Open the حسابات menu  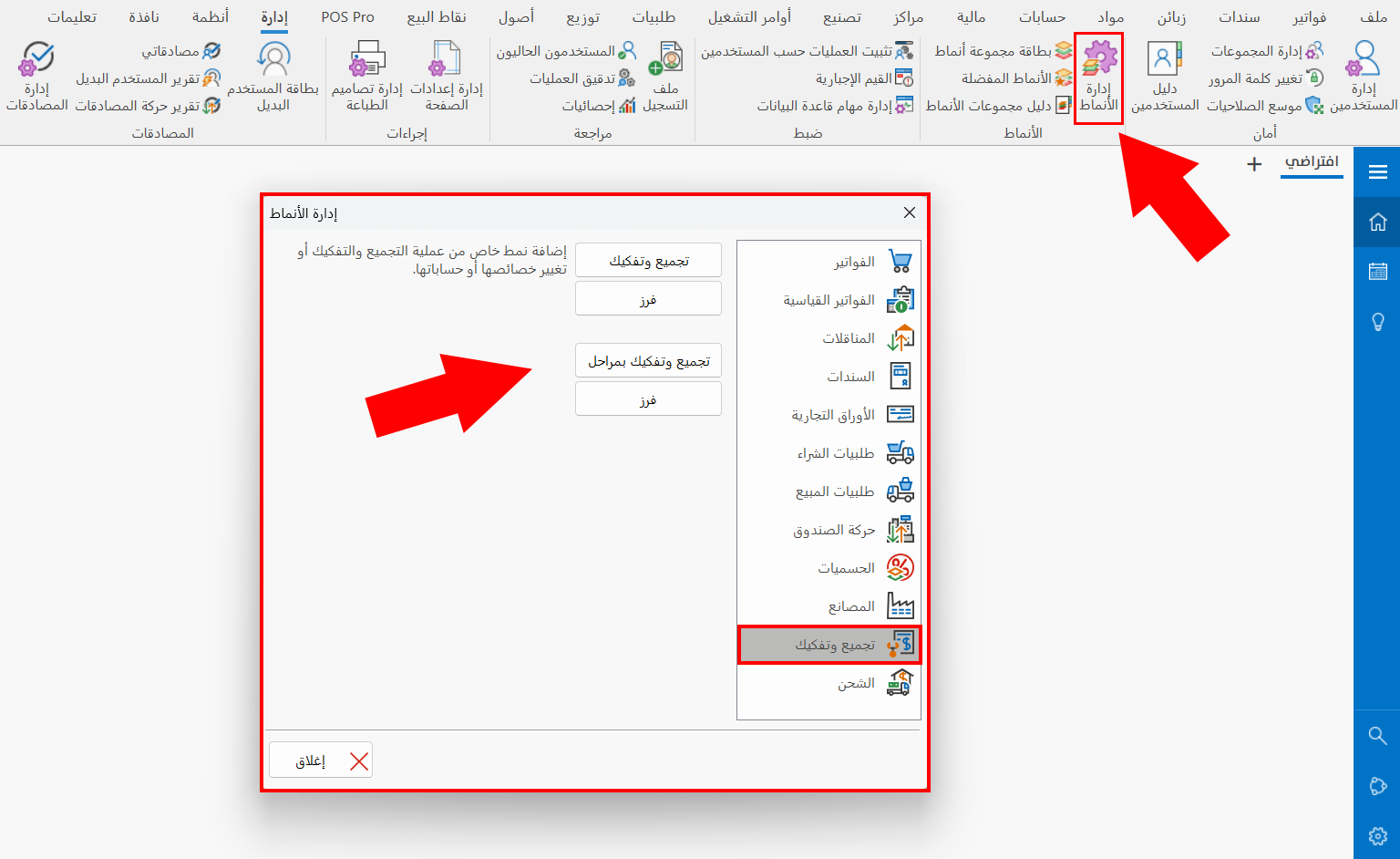point(1042,17)
